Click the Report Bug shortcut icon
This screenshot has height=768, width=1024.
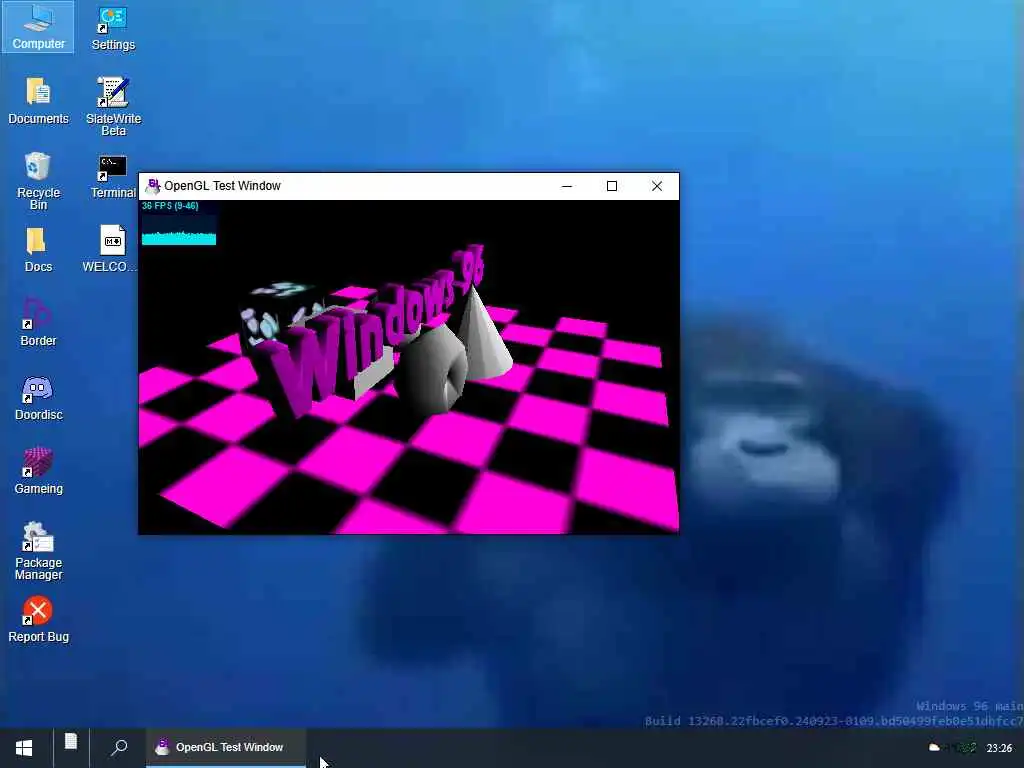click(38, 619)
